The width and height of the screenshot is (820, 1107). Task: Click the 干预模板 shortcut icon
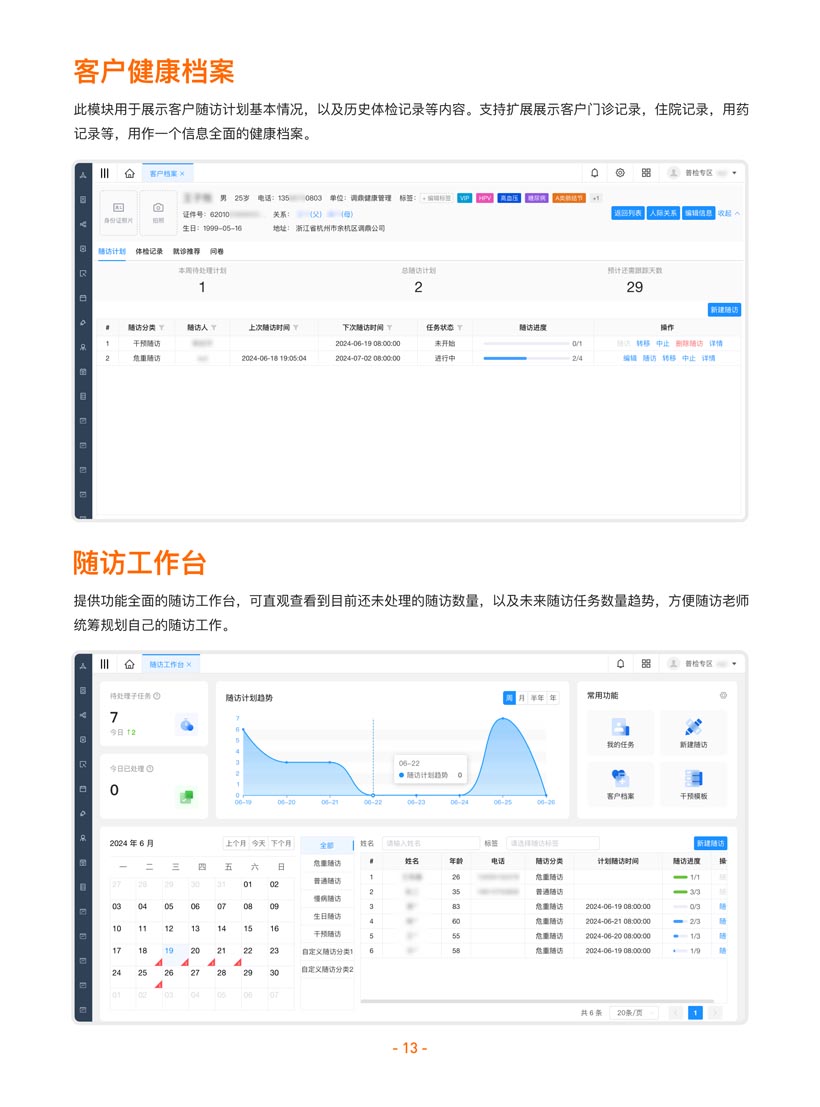tap(693, 781)
